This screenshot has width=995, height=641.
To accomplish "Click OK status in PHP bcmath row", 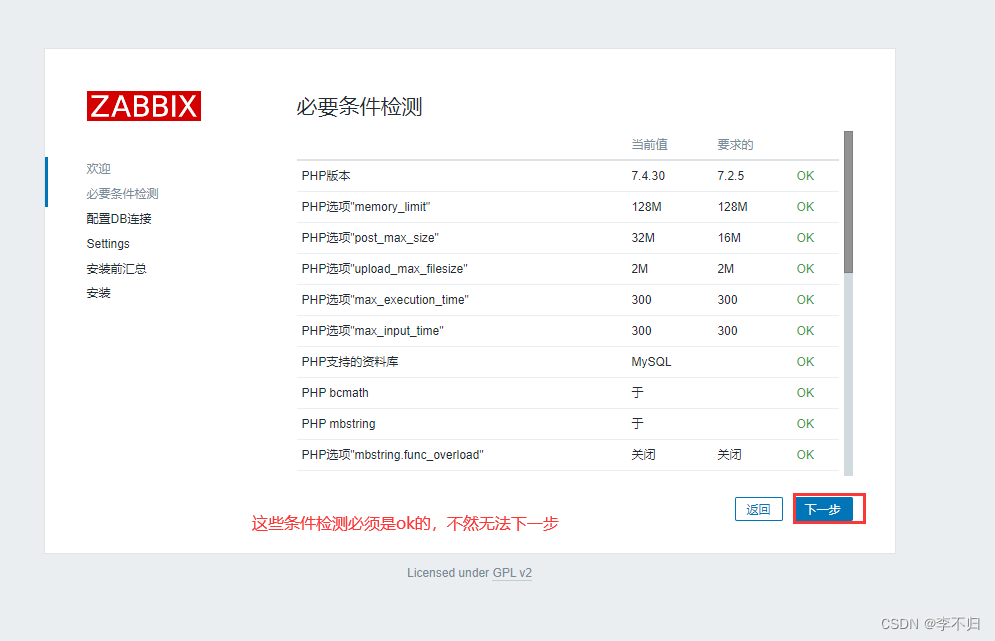I will [805, 393].
